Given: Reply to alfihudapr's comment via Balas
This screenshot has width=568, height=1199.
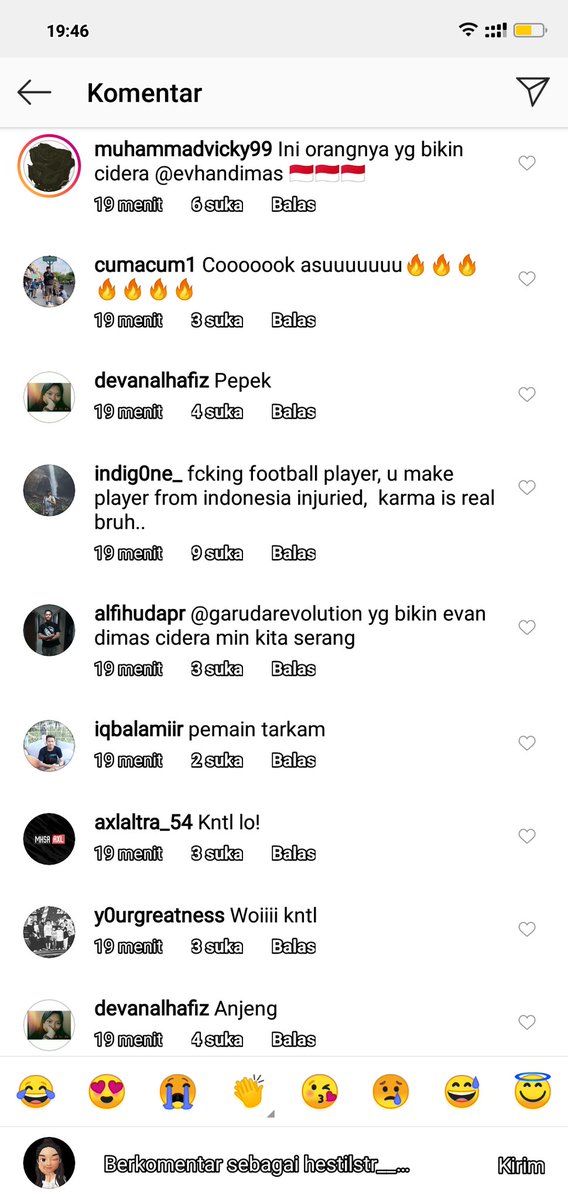Looking at the screenshot, I should coord(294,669).
